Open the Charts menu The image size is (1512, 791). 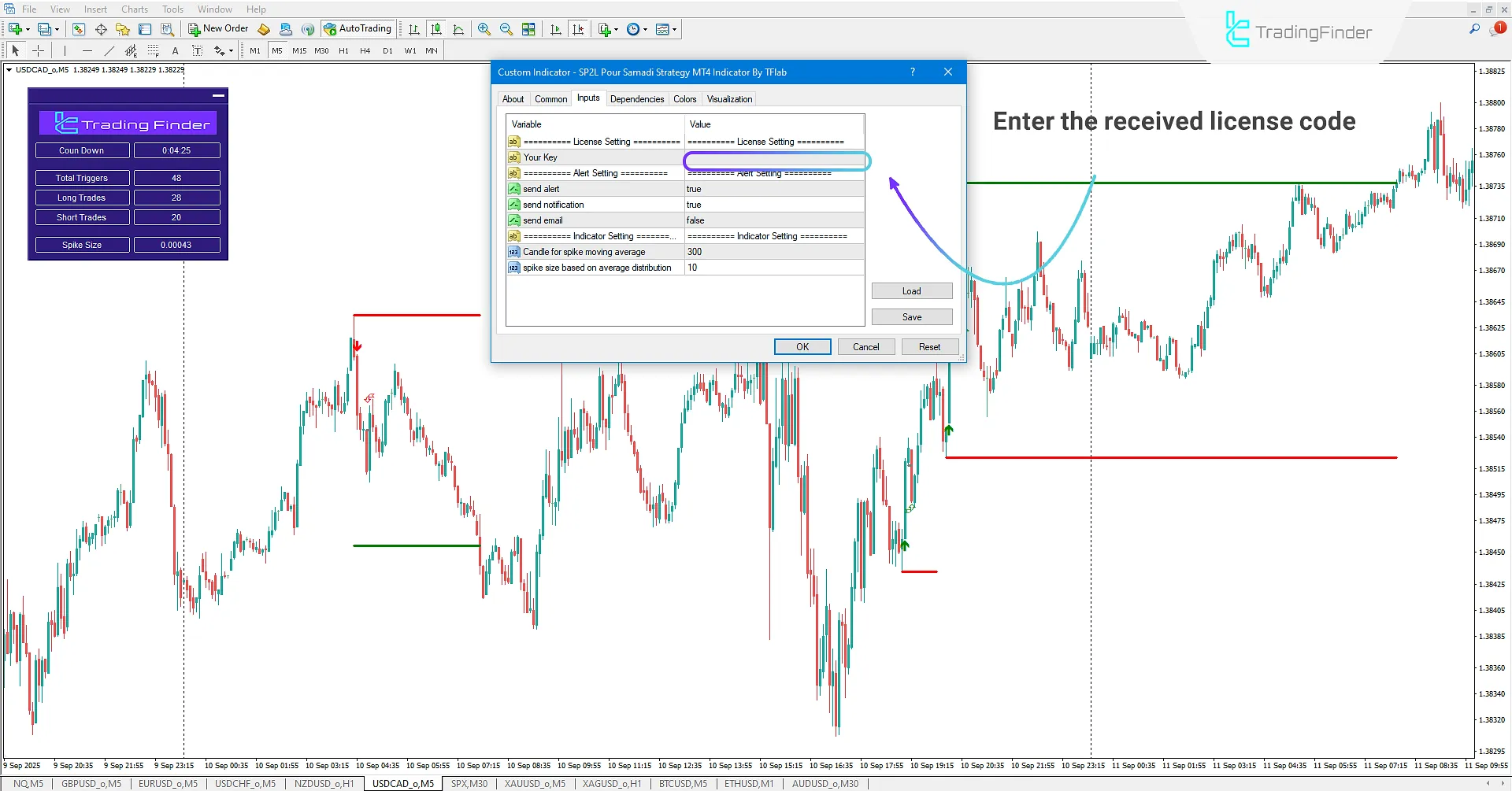(134, 9)
